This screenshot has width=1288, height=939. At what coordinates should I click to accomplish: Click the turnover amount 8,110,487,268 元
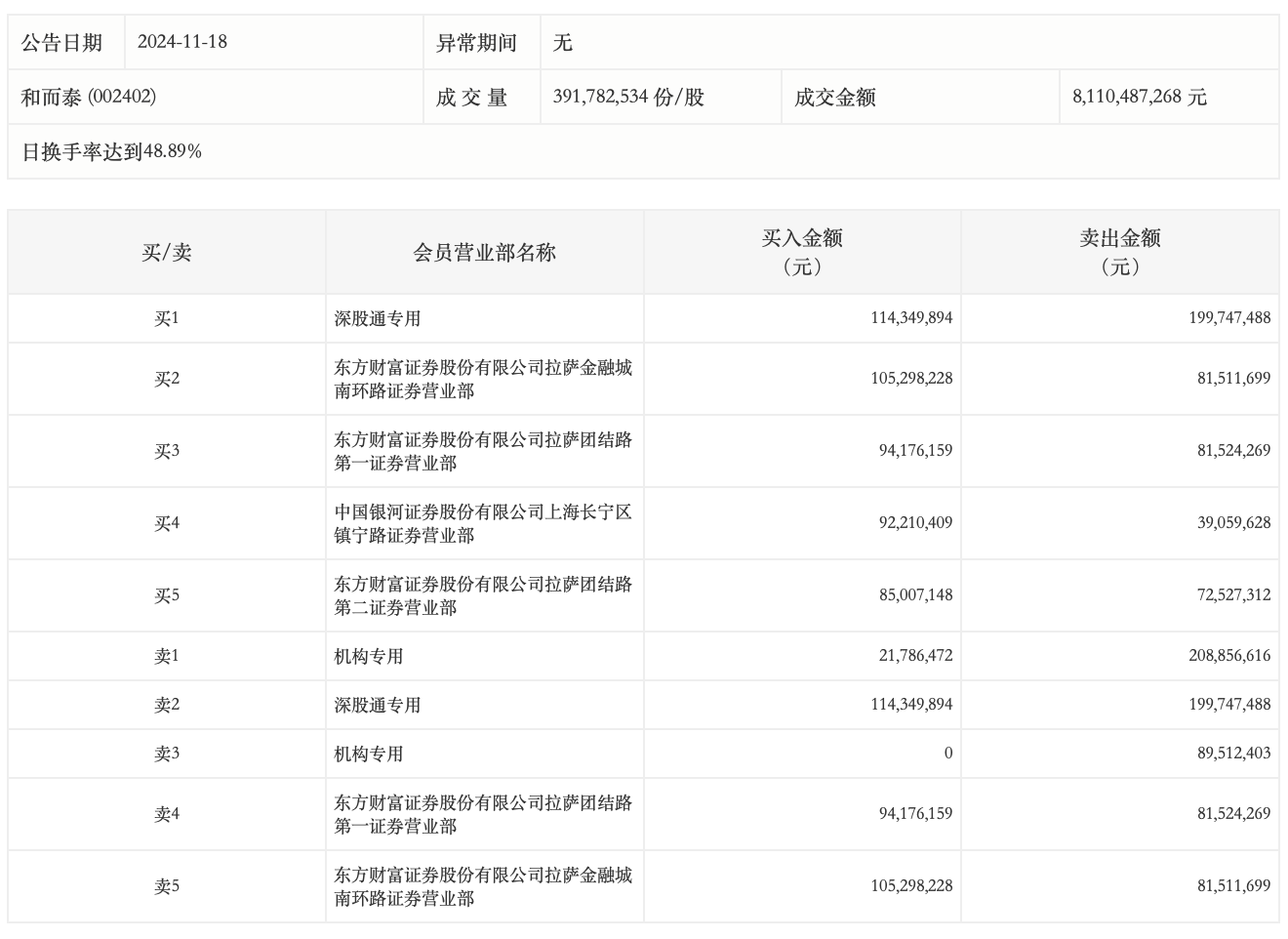coord(1139,97)
